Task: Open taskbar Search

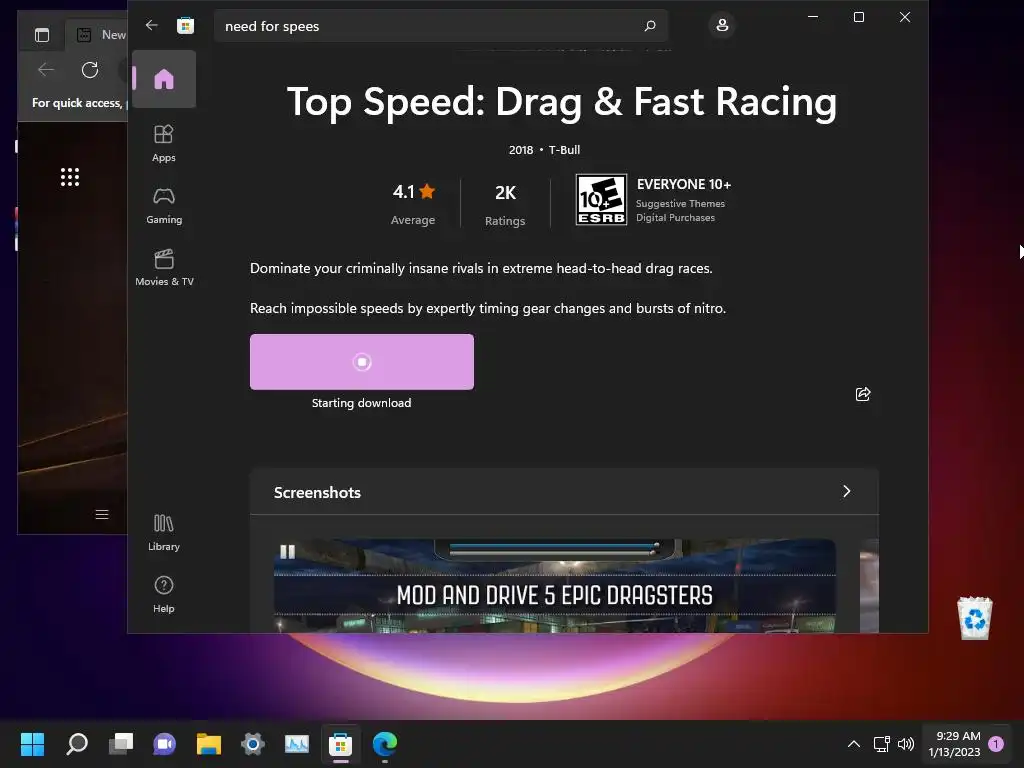Action: point(77,743)
